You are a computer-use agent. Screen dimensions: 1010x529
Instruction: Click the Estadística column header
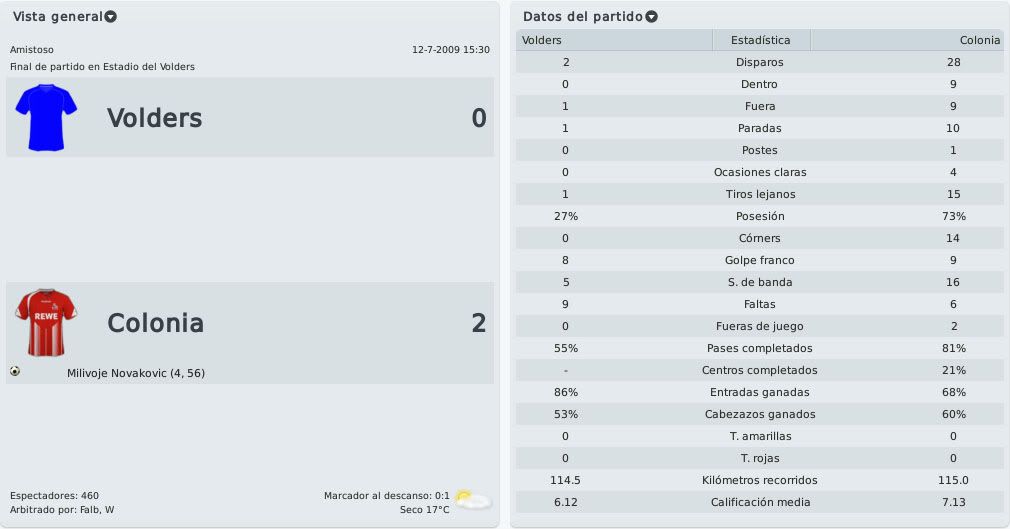coord(761,40)
